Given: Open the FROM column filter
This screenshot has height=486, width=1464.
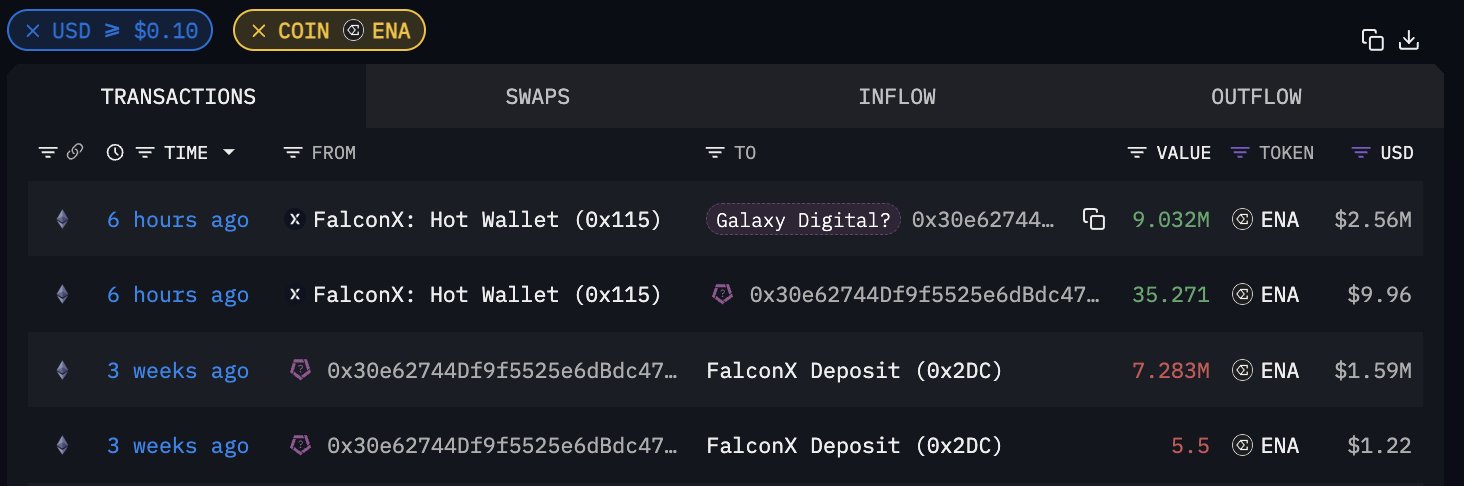Looking at the screenshot, I should tap(293, 153).
